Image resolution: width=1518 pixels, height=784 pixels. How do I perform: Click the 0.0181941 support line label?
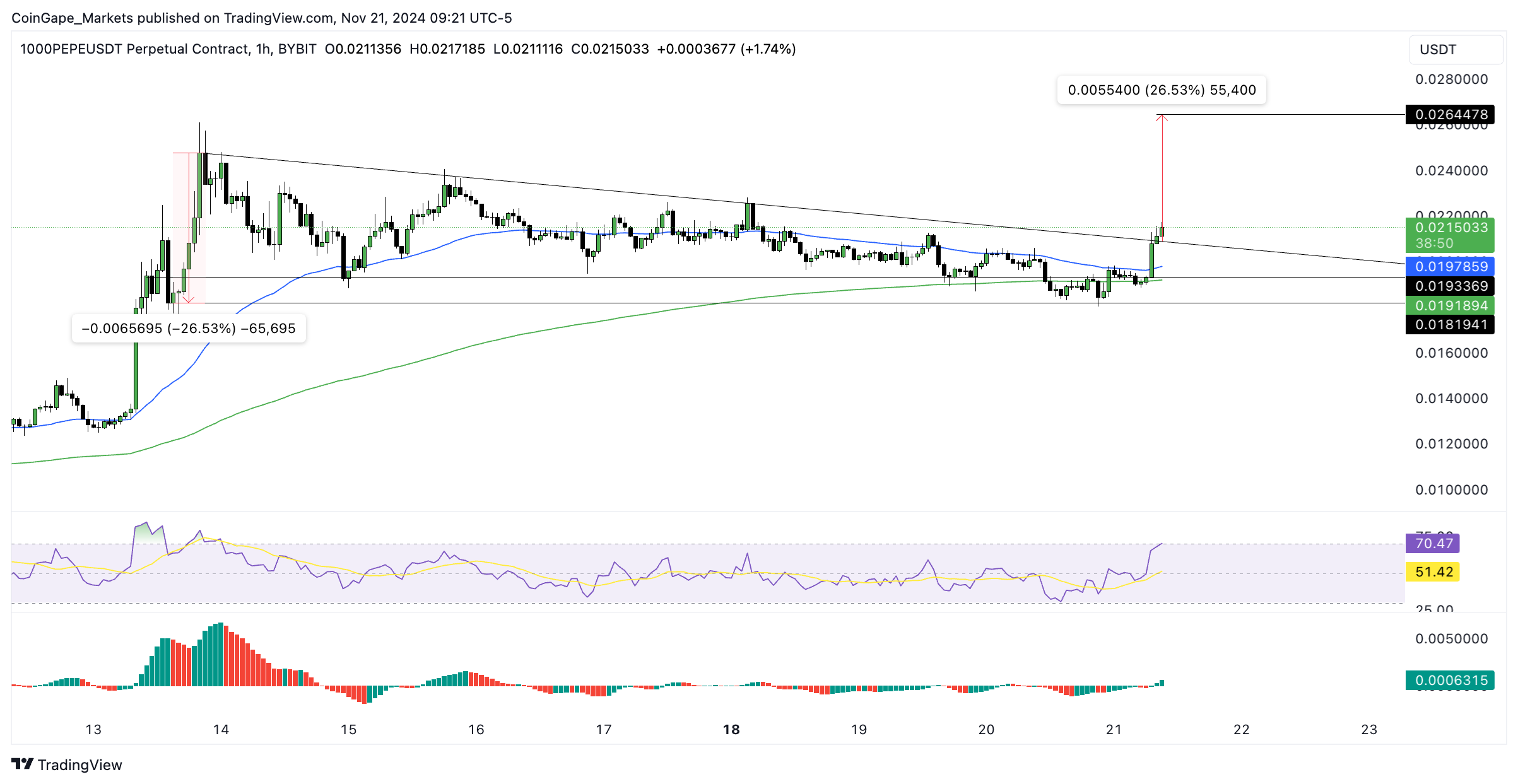click(1450, 324)
